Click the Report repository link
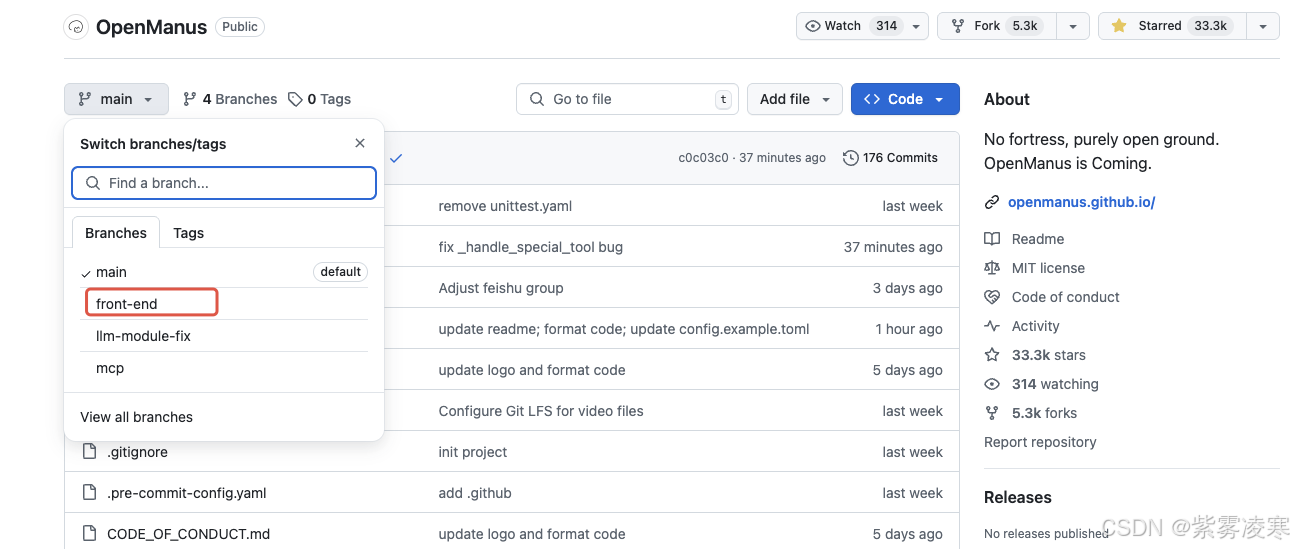Image resolution: width=1294 pixels, height=549 pixels. tap(1040, 442)
